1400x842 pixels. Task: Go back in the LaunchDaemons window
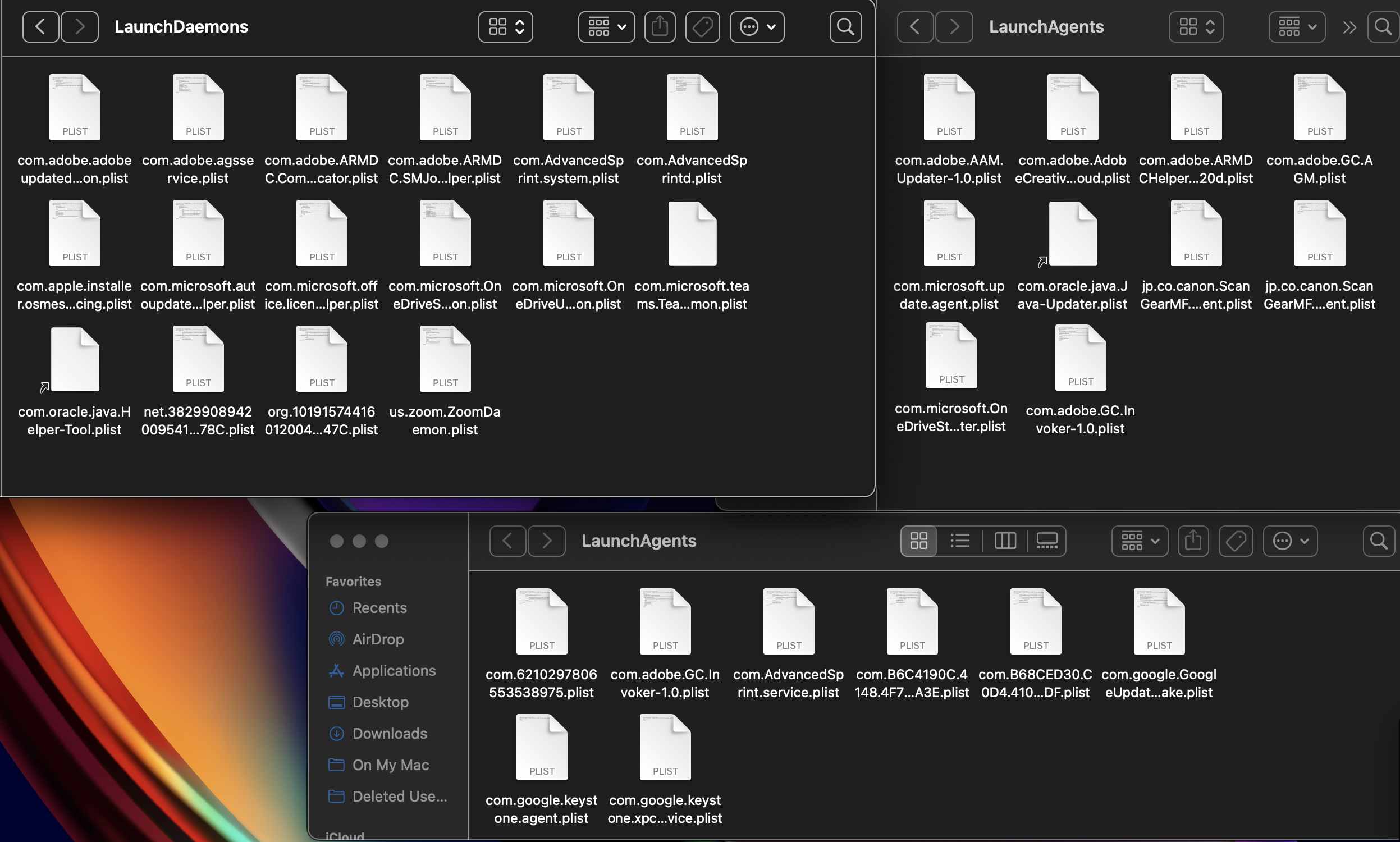40,27
